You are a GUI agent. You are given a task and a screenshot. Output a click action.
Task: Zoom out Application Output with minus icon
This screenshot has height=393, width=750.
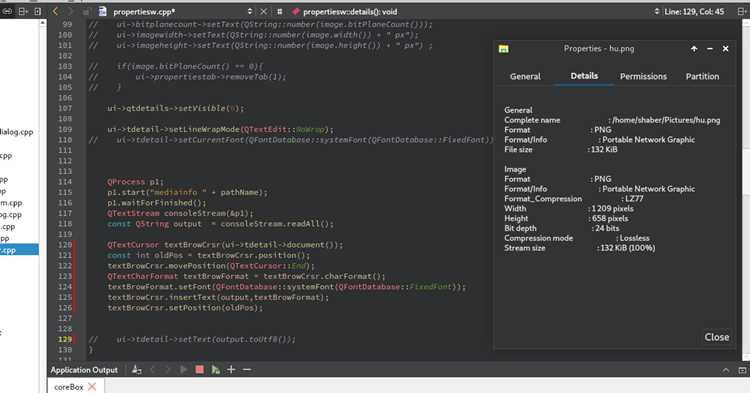247,370
